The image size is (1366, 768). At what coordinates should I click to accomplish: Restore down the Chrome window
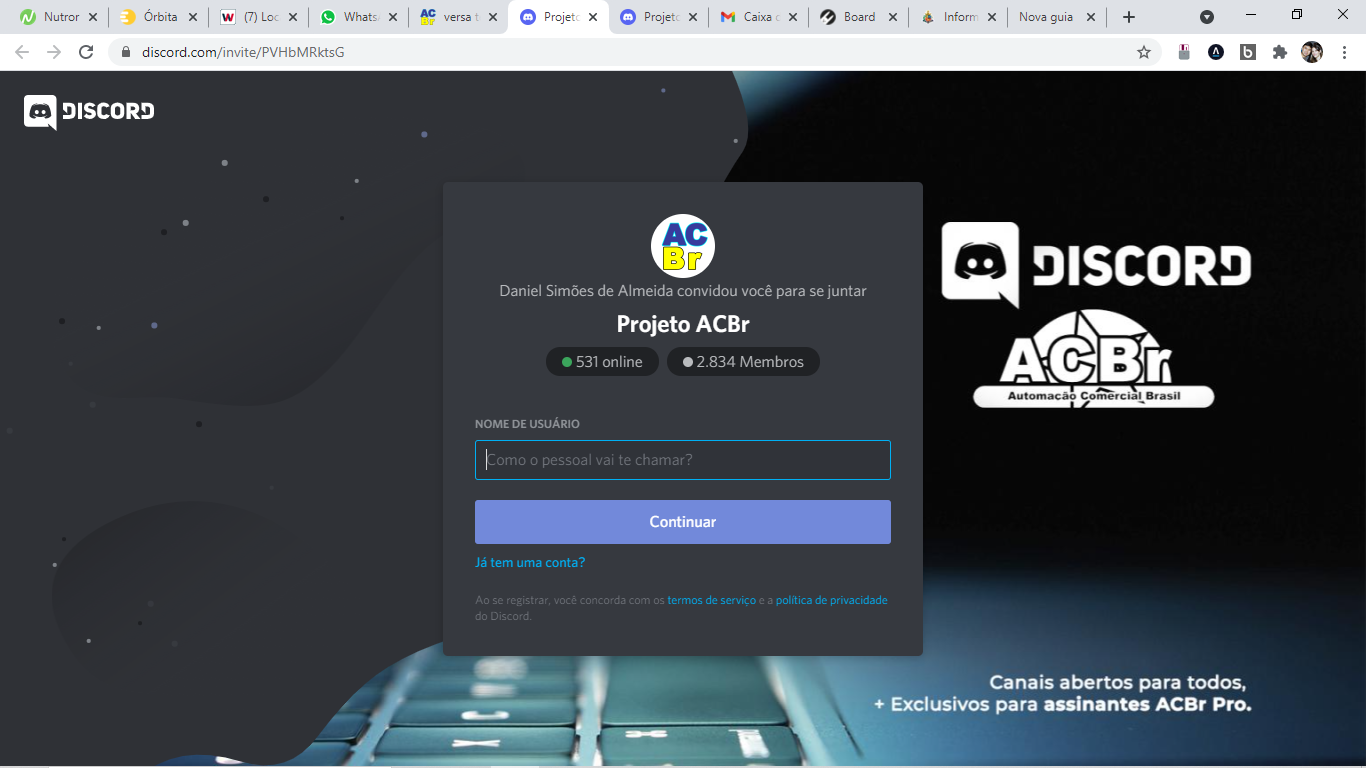[1297, 14]
